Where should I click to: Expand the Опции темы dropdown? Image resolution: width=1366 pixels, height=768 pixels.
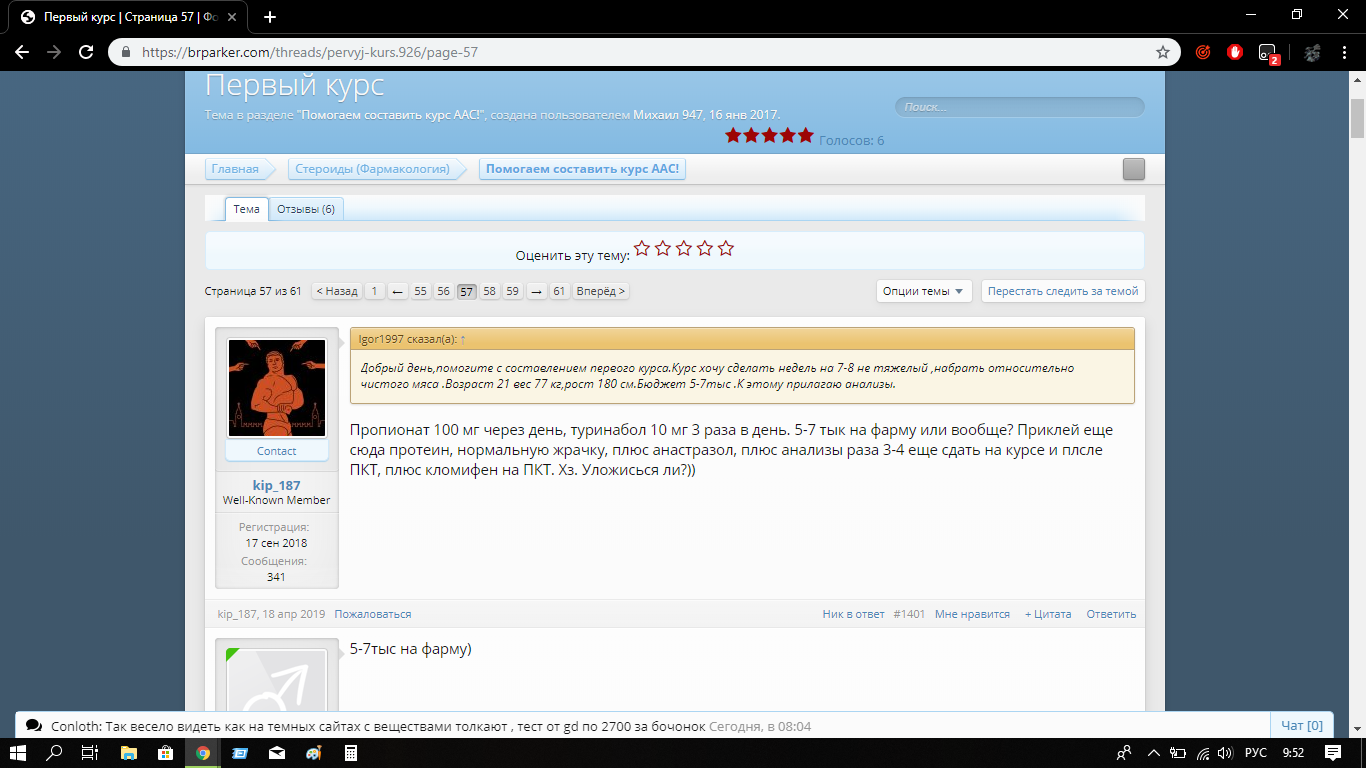pyautogui.click(x=924, y=291)
